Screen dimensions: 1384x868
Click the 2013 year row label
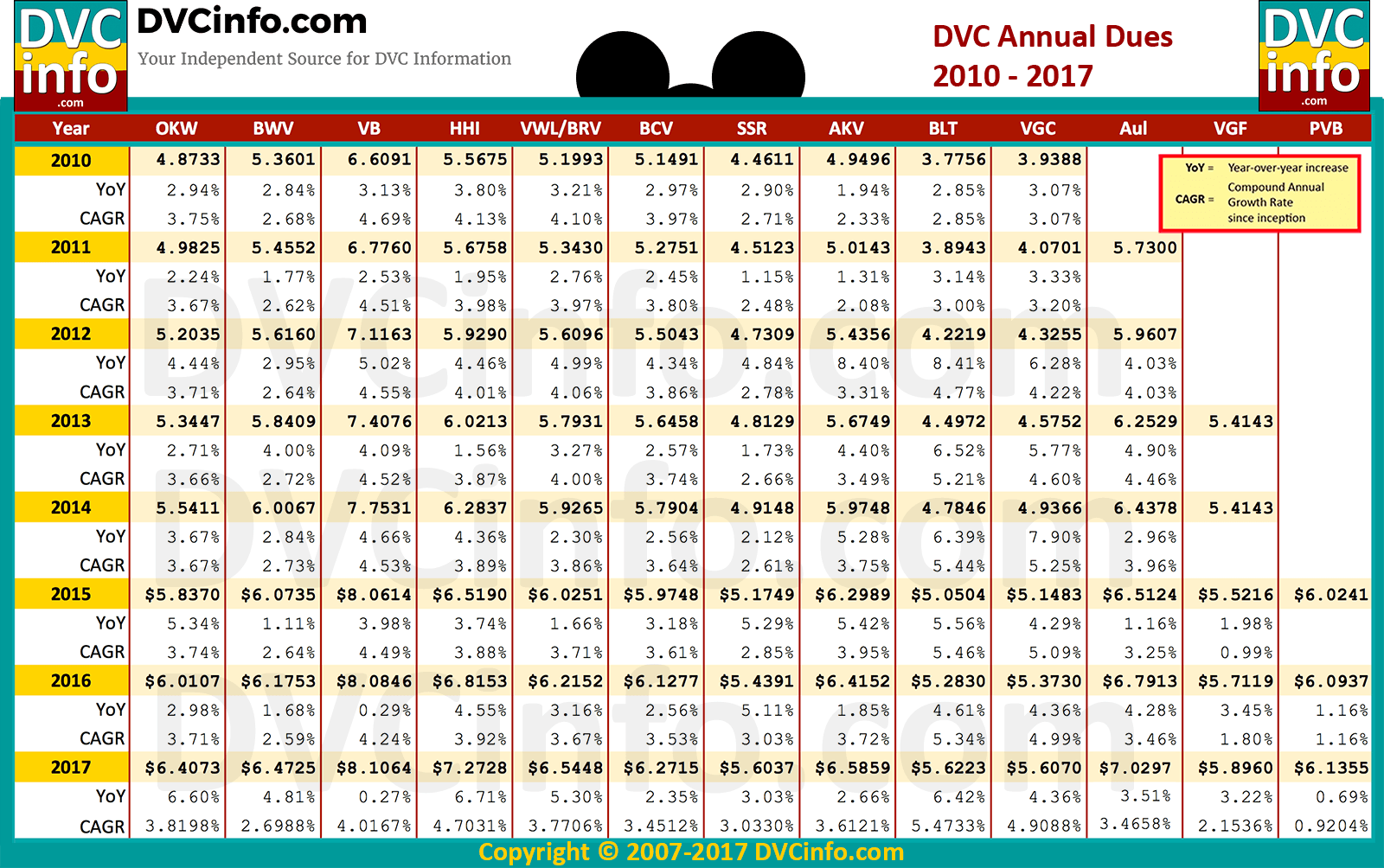71,421
